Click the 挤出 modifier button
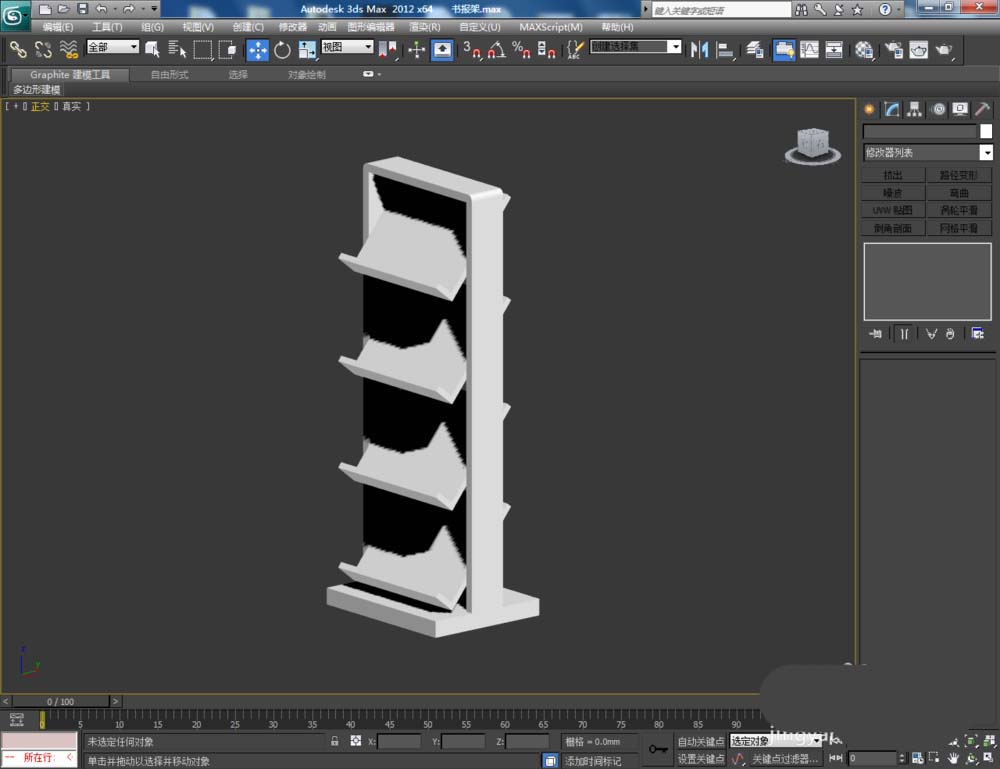1000x769 pixels. (x=893, y=176)
